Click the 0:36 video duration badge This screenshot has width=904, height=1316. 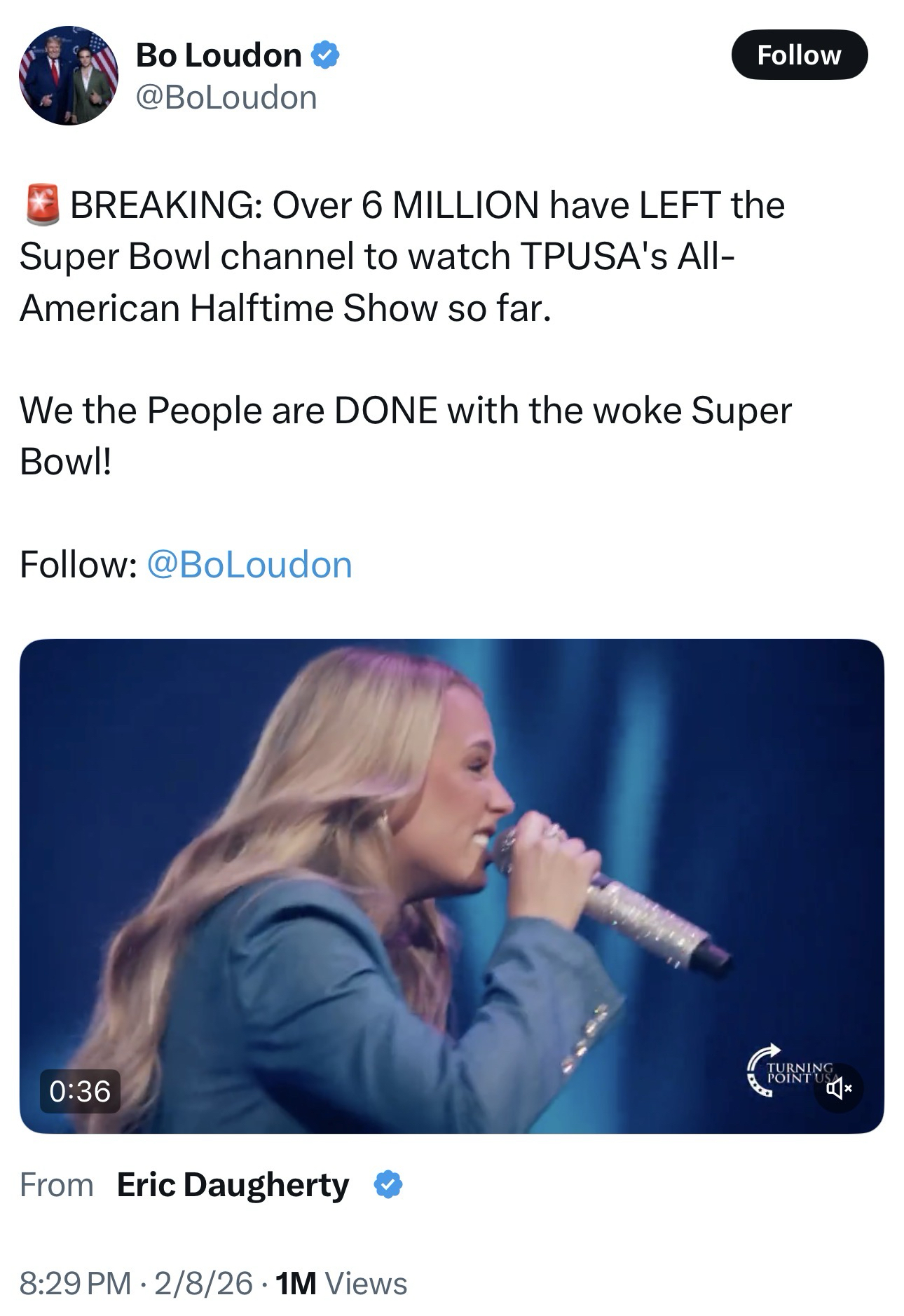point(80,1091)
